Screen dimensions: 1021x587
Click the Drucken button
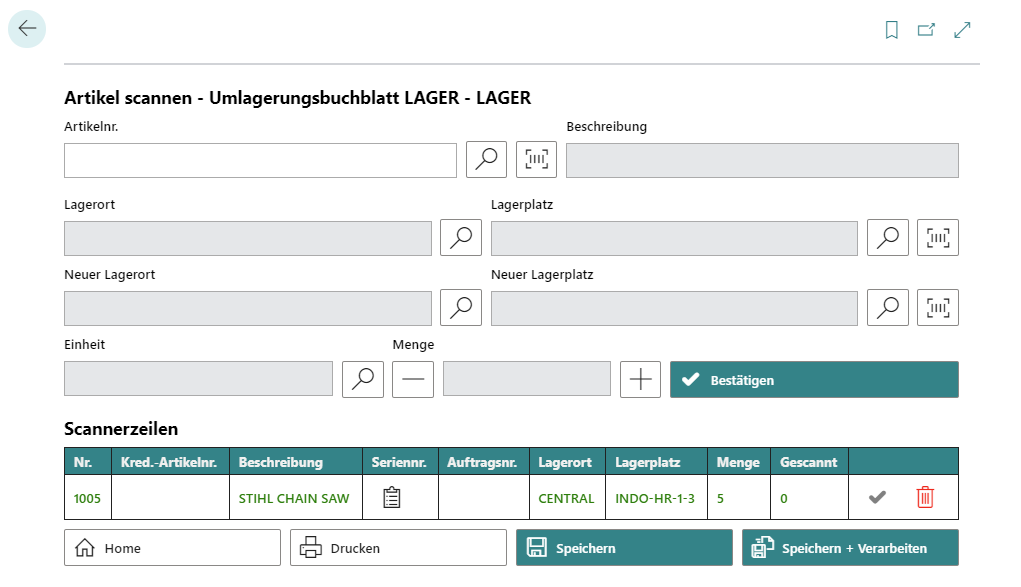399,548
